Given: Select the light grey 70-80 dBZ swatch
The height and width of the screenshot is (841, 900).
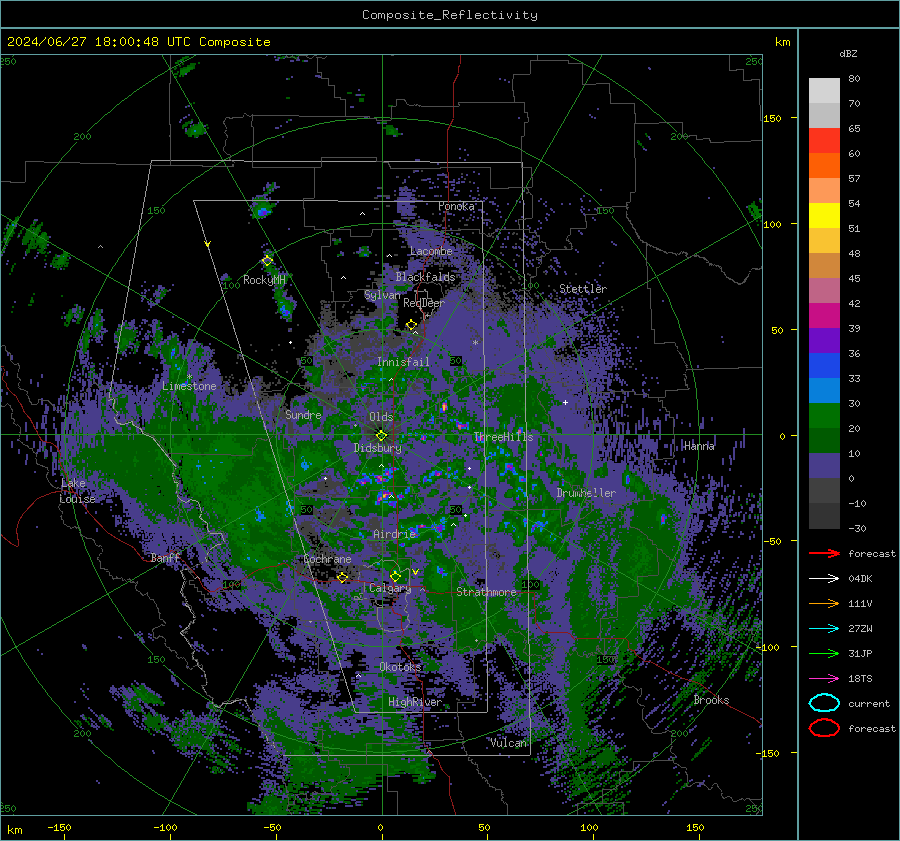Looking at the screenshot, I should 824,91.
